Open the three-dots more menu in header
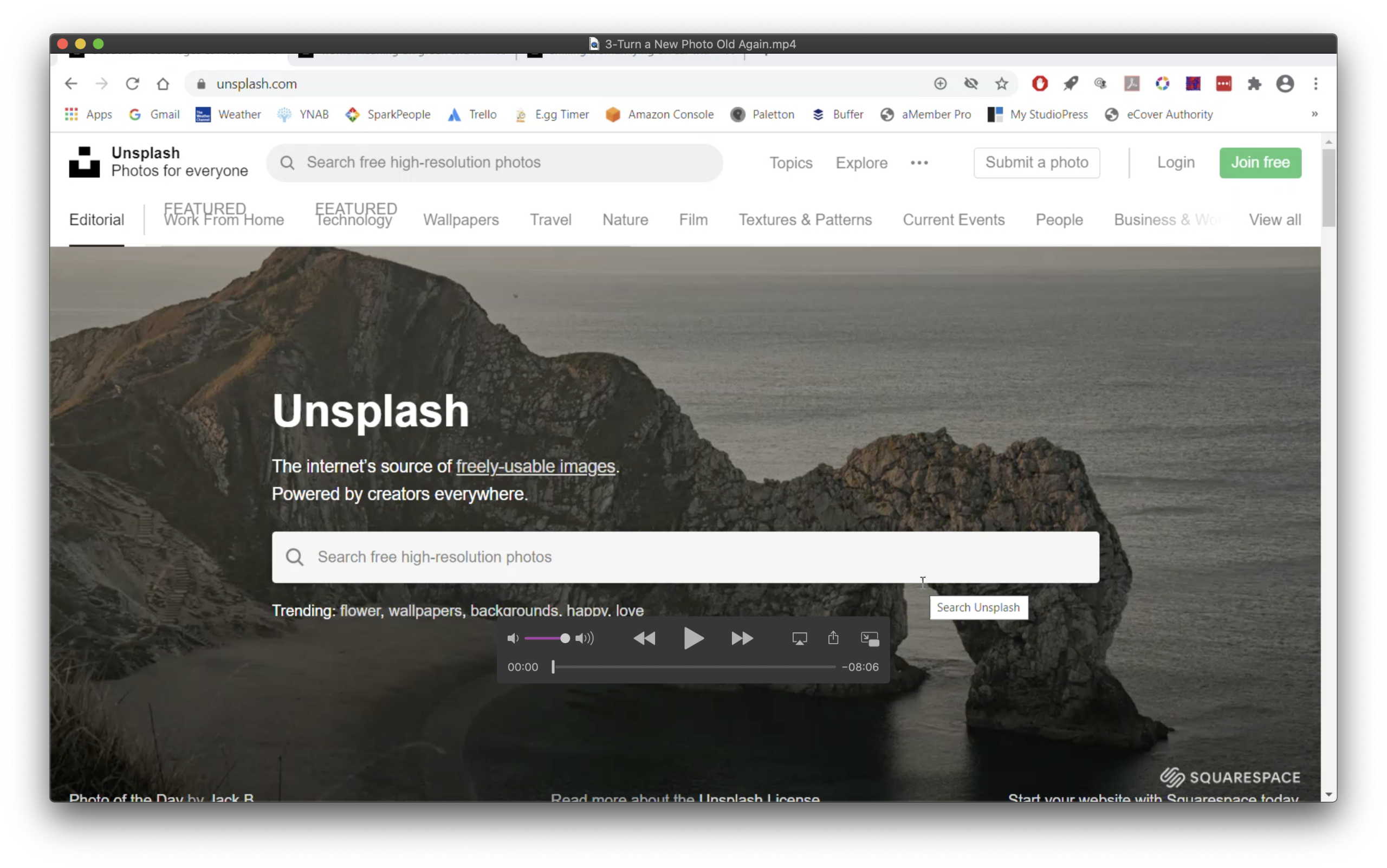The width and height of the screenshot is (1387, 868). [919, 163]
